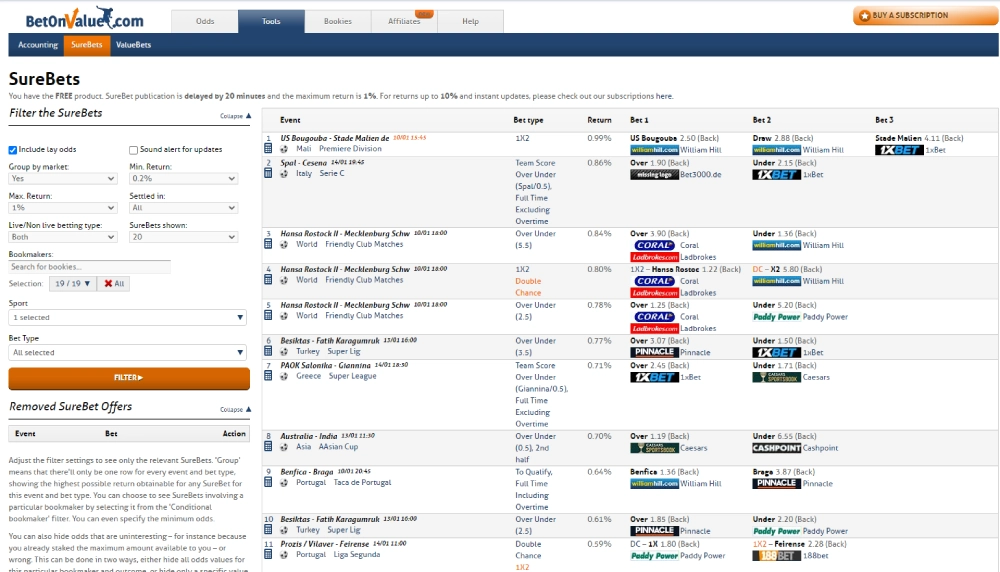This screenshot has width=1000, height=572.
Task: Click William Hill logo under US Bougouba 2.50
Action: (x=654, y=150)
